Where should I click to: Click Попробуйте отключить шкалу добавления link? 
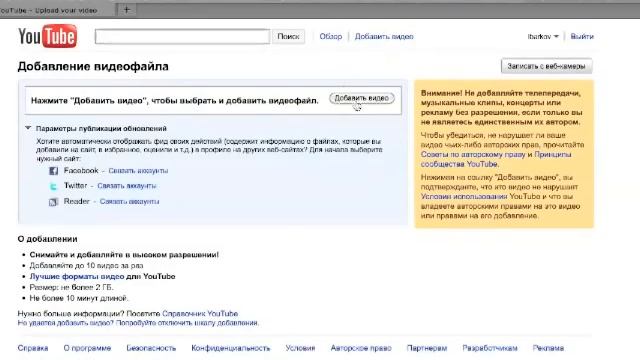(187, 323)
